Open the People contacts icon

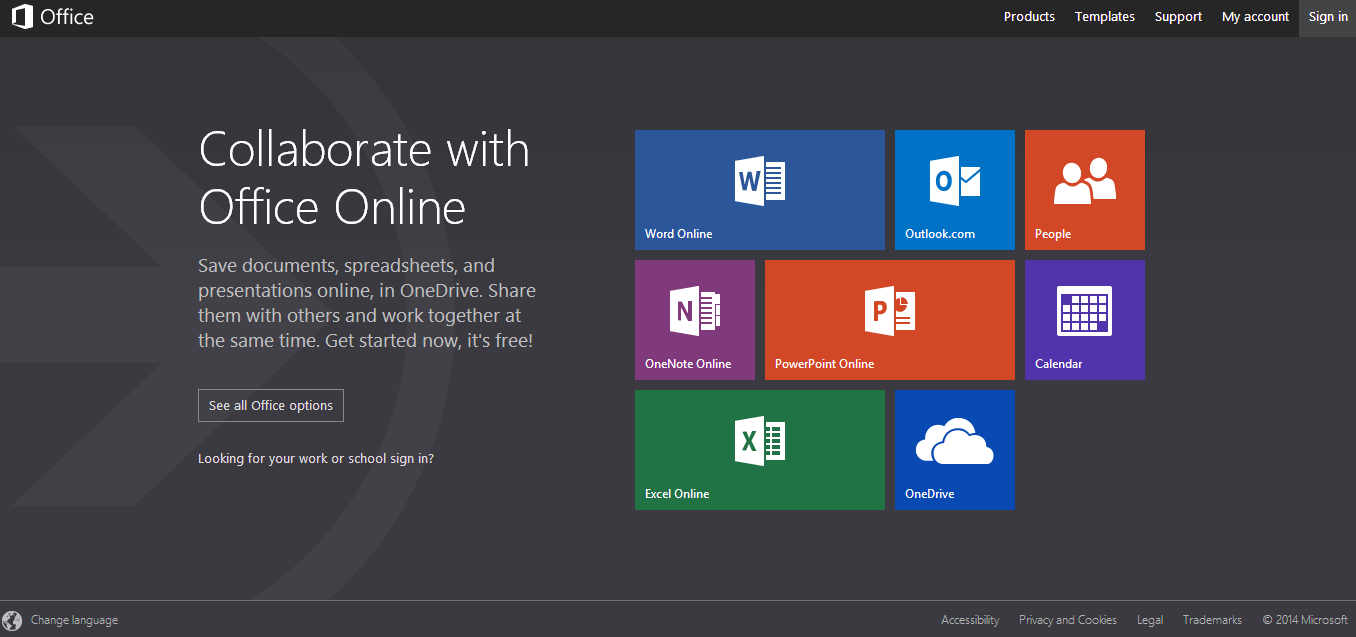(1085, 181)
